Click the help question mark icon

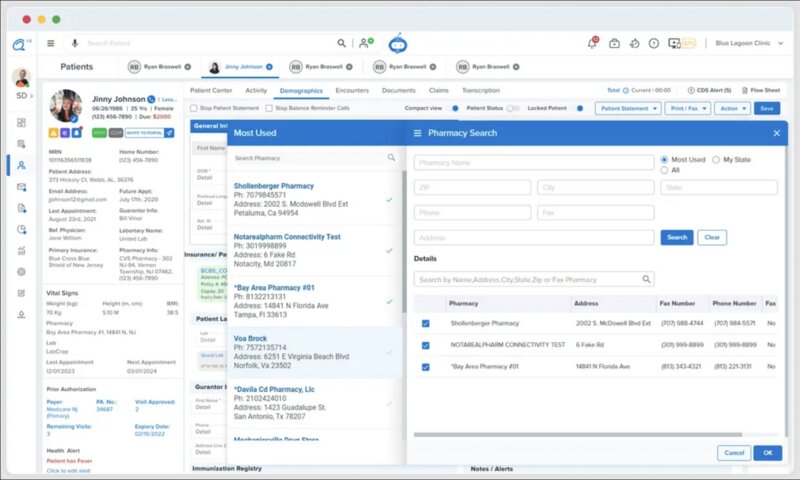tap(653, 43)
